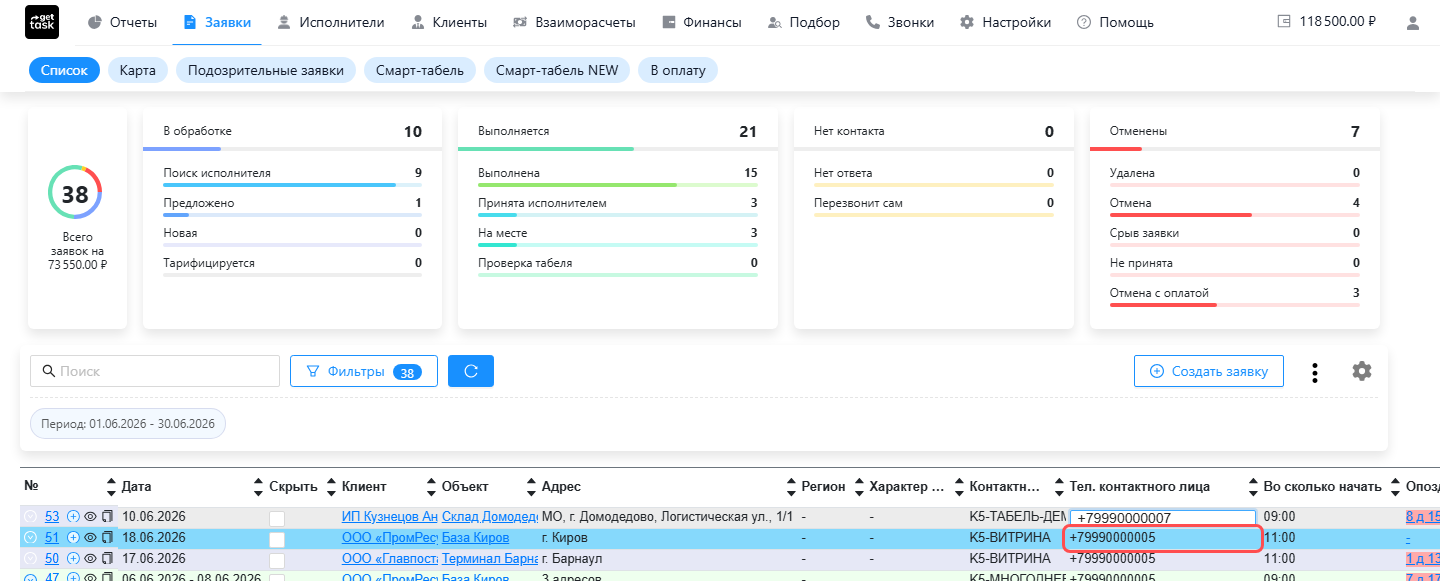Click the Поиск search field
The height and width of the screenshot is (581, 1440).
(x=155, y=371)
